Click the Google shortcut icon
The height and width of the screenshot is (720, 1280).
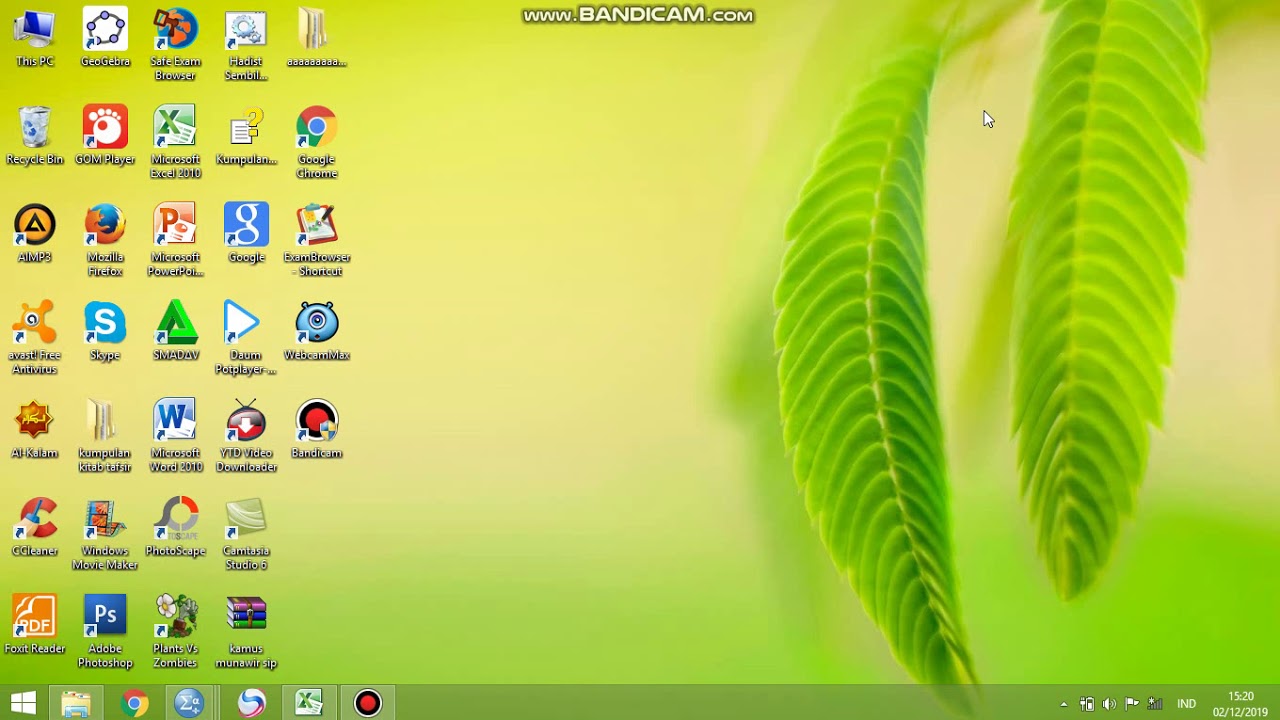click(246, 234)
